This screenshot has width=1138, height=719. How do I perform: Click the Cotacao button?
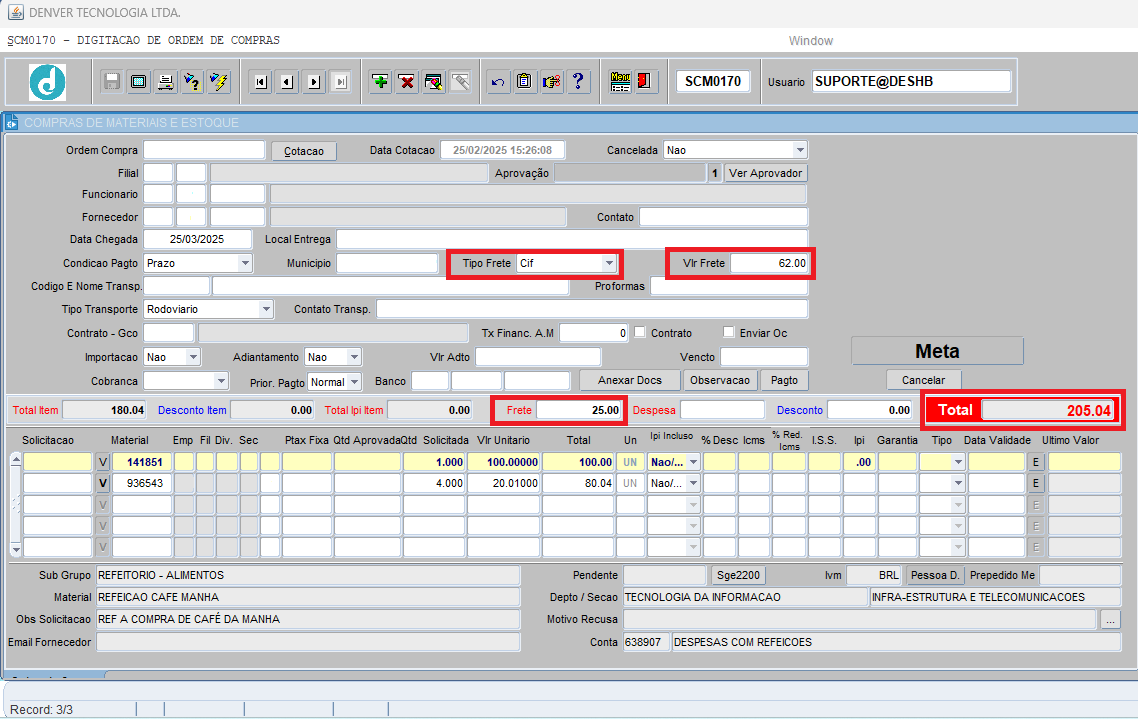click(304, 151)
